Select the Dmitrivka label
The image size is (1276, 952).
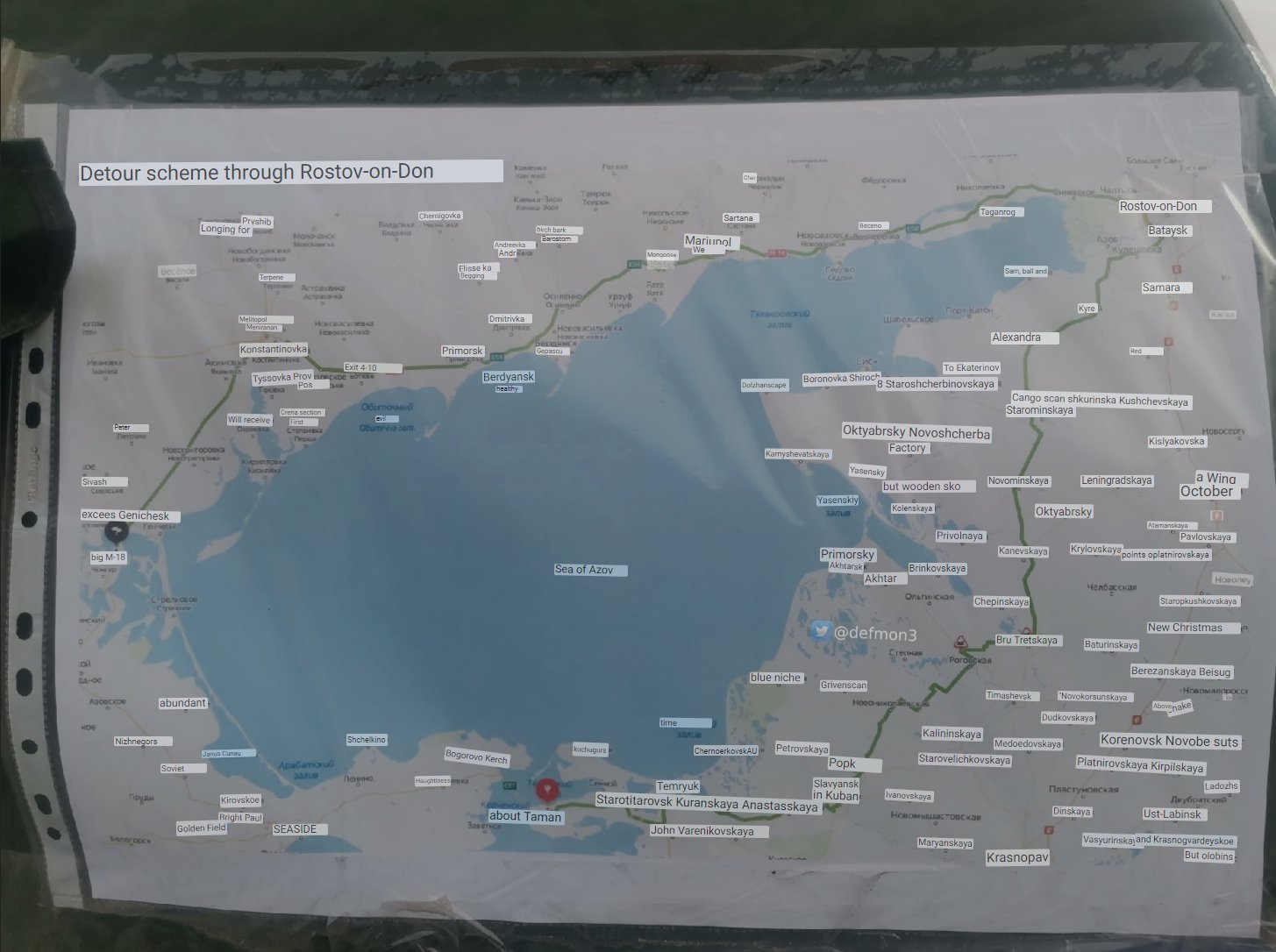pyautogui.click(x=509, y=319)
